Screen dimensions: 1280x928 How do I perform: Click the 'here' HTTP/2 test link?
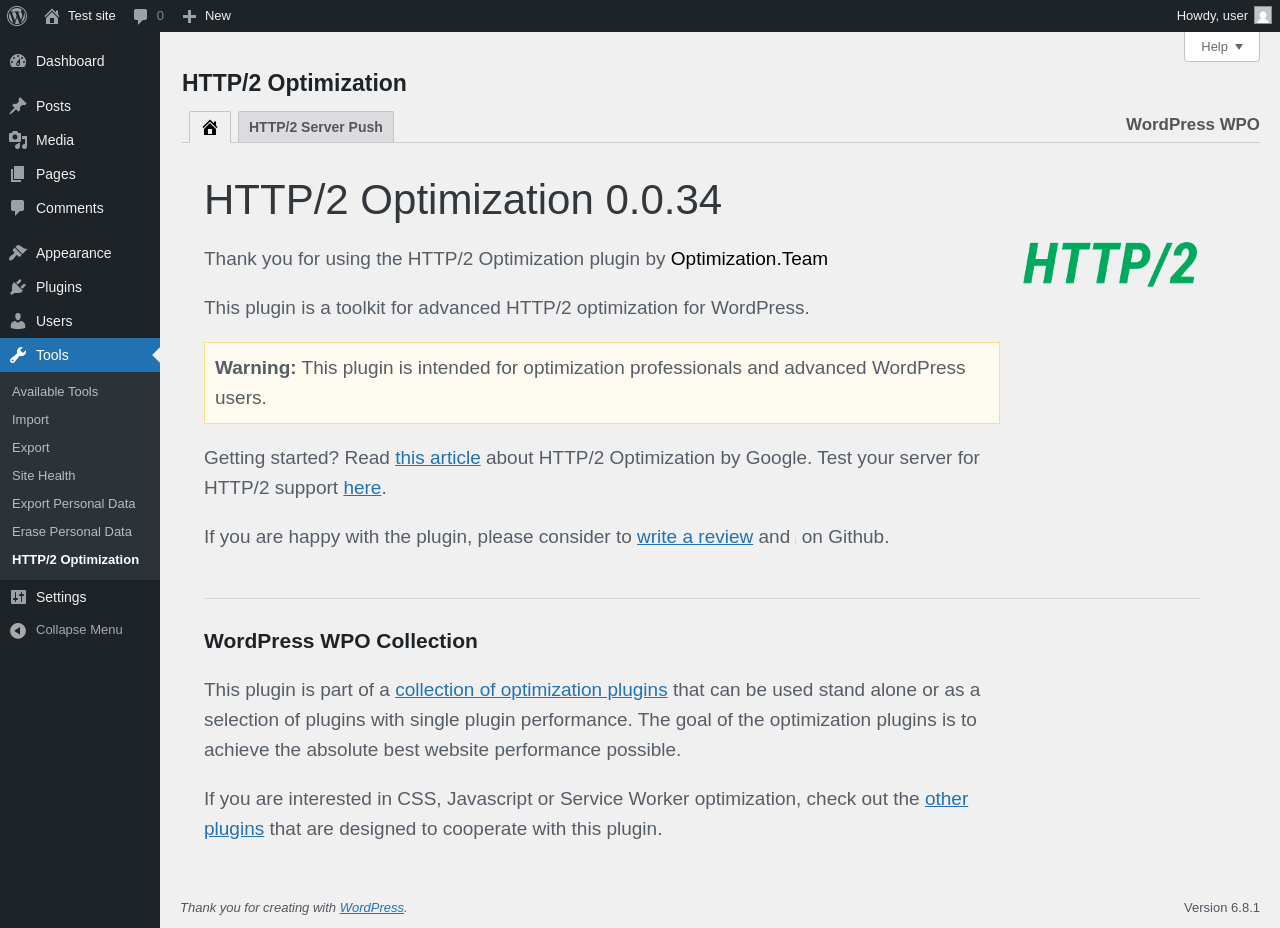pyautogui.click(x=362, y=488)
